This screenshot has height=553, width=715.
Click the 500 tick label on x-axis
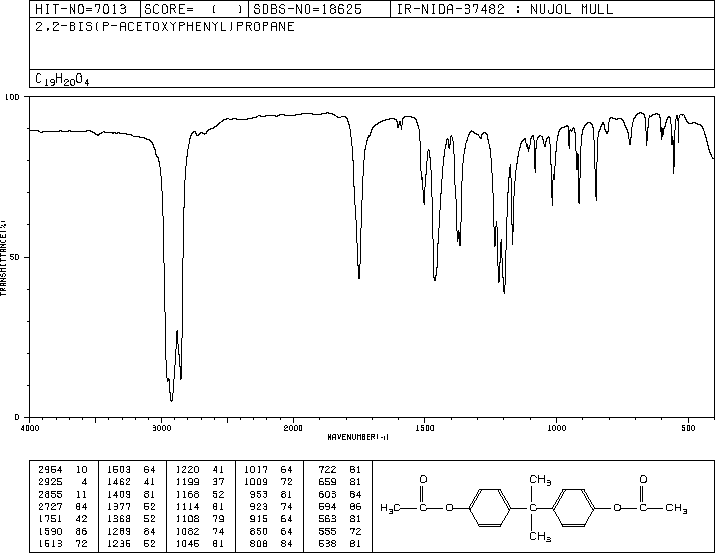[688, 428]
